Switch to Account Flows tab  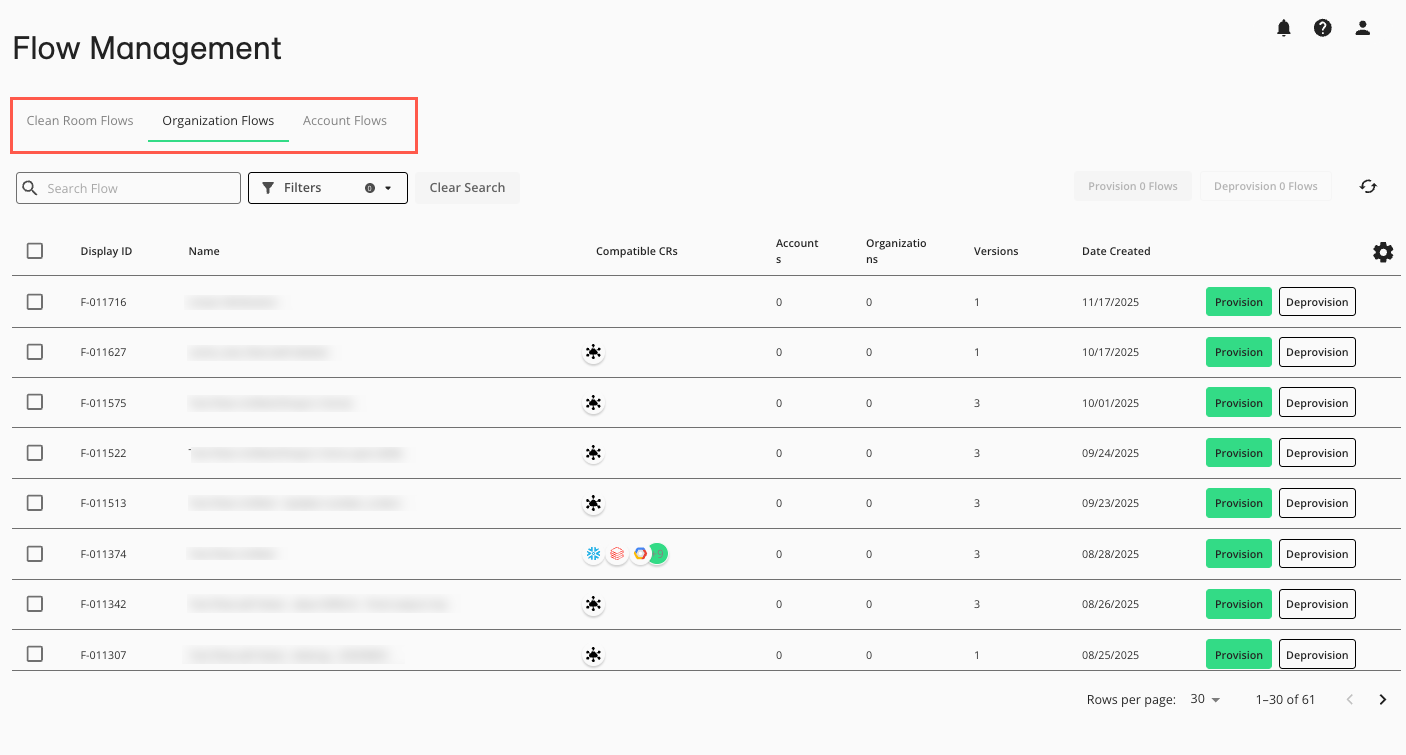[x=345, y=121]
